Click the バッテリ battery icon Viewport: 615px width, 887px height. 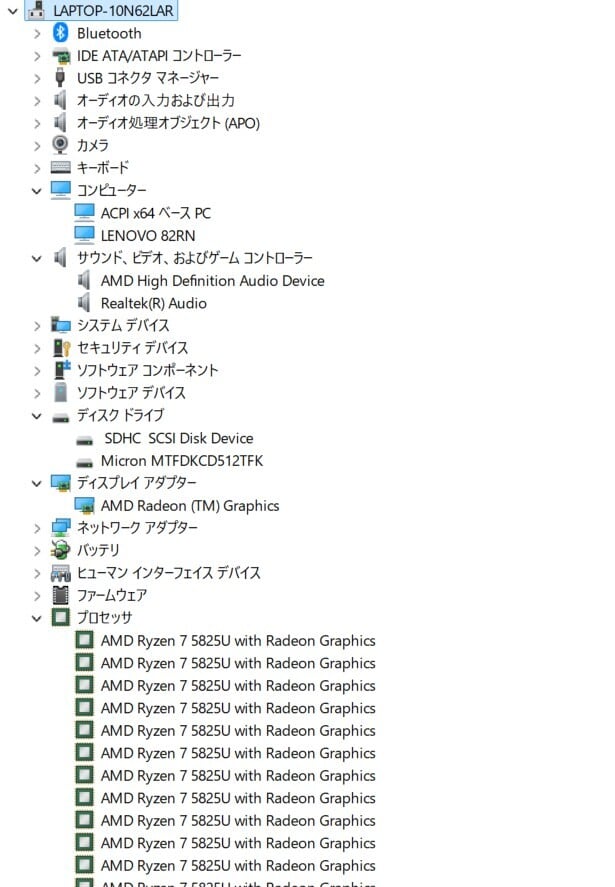coord(60,549)
